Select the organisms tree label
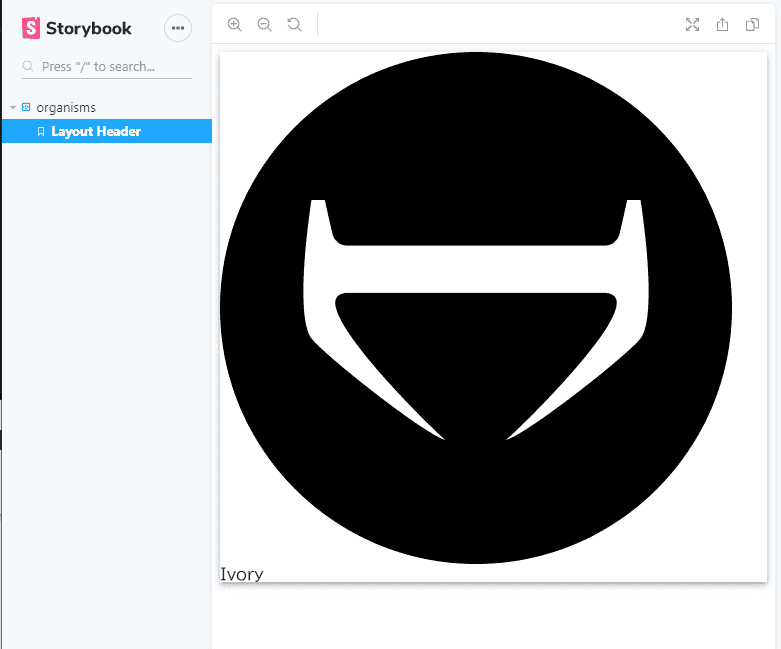The width and height of the screenshot is (781, 649). click(x=66, y=107)
